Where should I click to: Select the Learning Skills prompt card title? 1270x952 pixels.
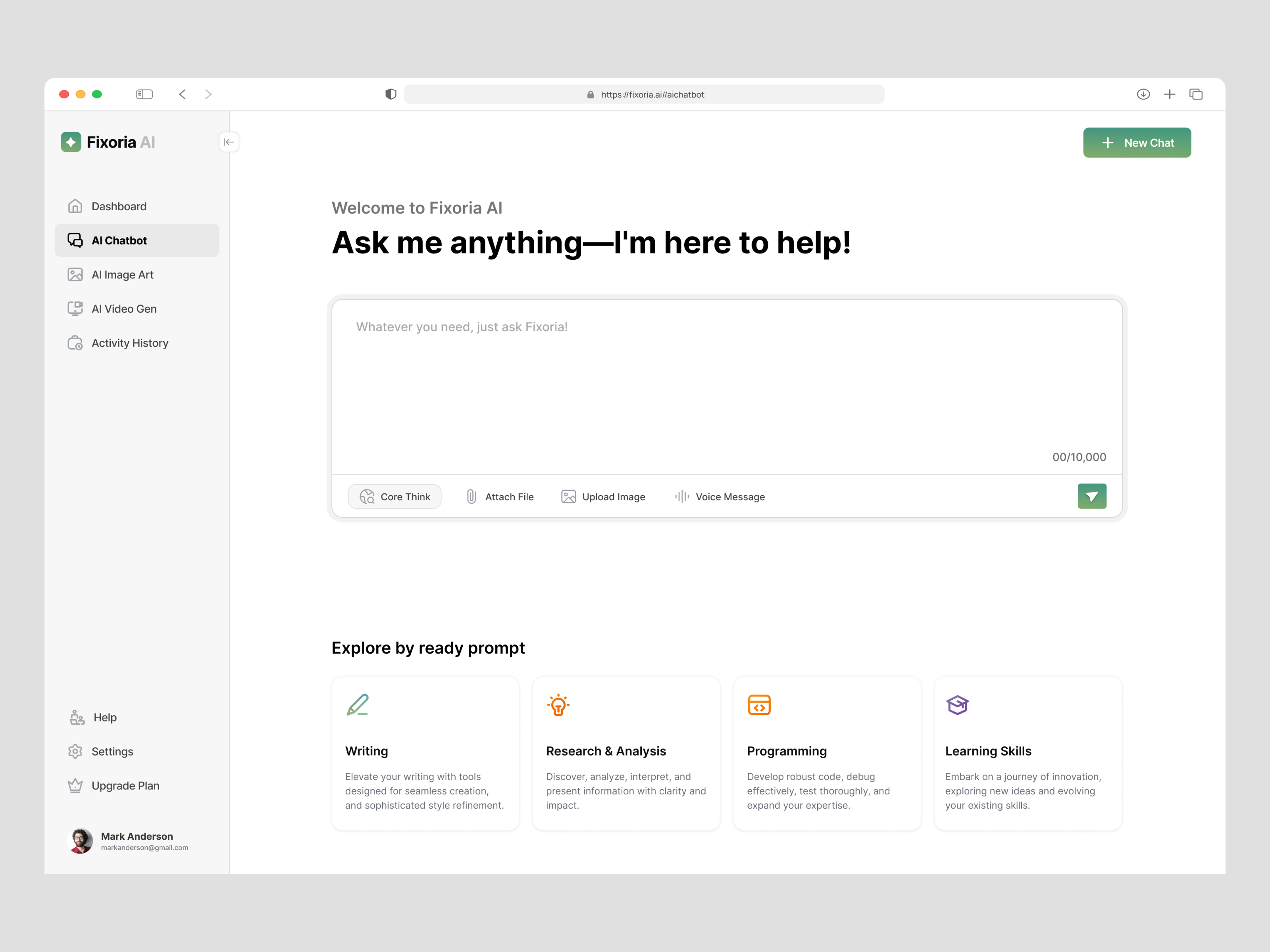(x=988, y=751)
